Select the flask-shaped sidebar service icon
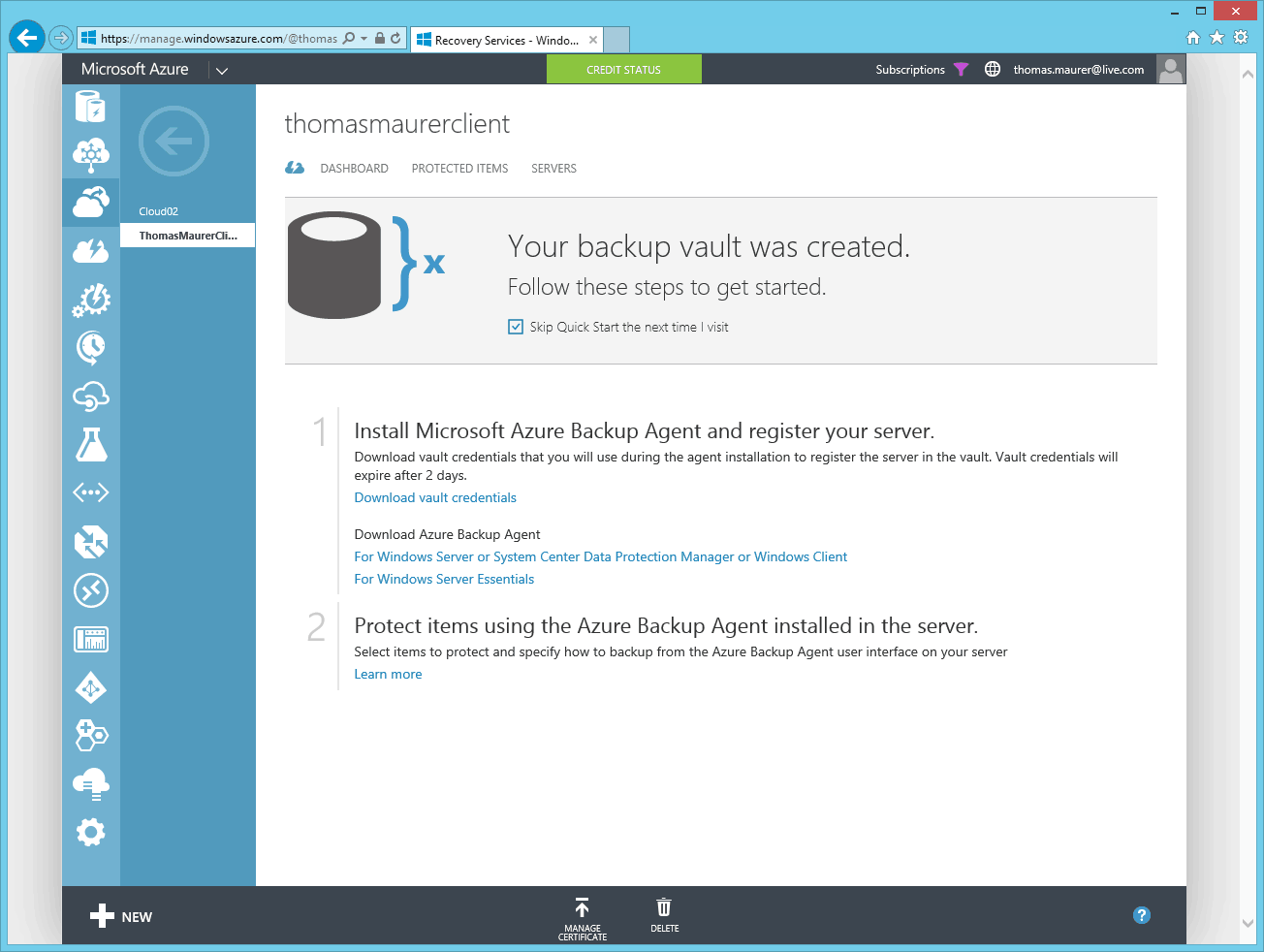The image size is (1264, 952). (90, 444)
